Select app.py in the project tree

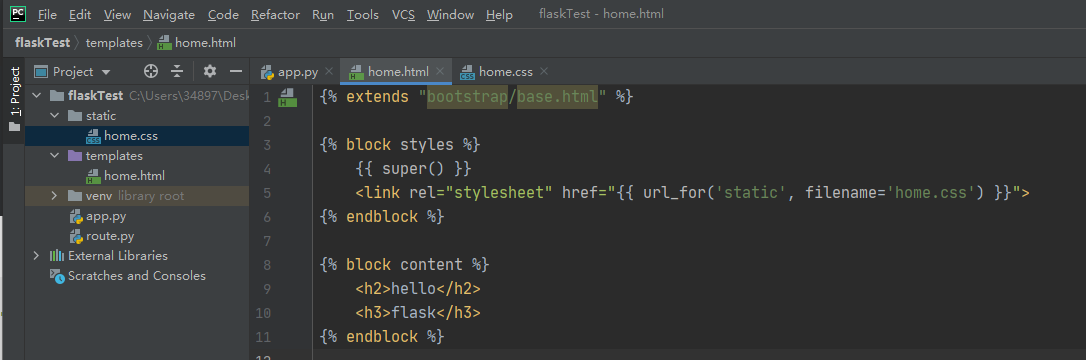click(x=137, y=216)
